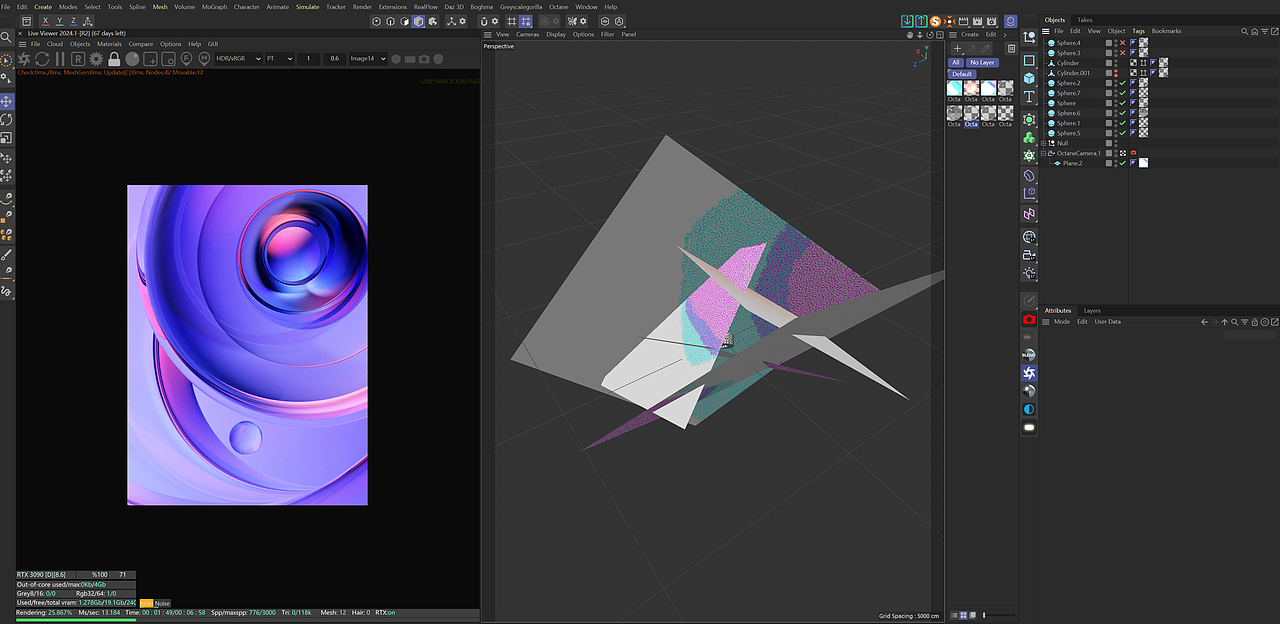The image size is (1280, 624).
Task: Expand the Null object in tree
Action: click(x=1044, y=143)
